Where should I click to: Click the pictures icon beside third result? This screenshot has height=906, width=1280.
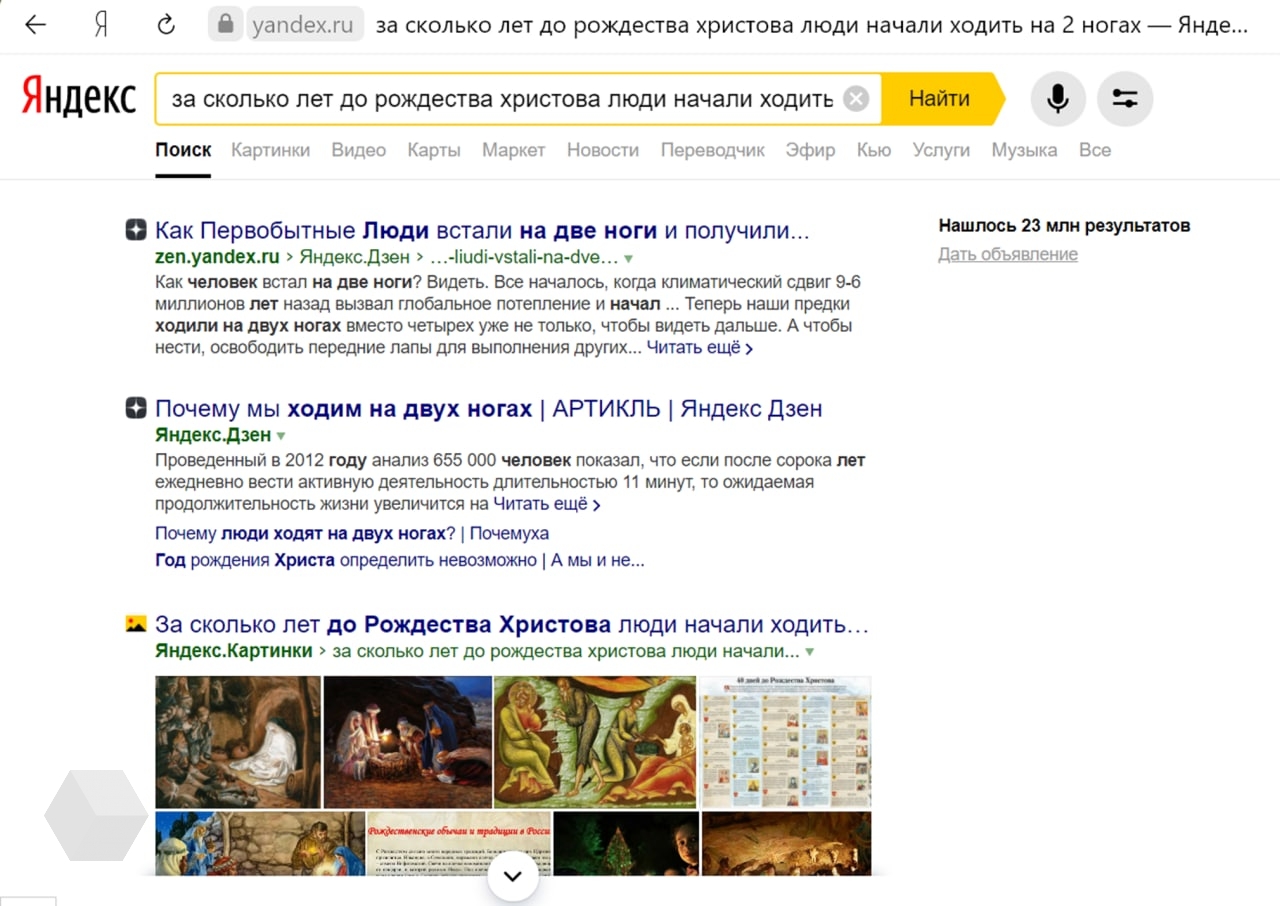click(x=136, y=624)
